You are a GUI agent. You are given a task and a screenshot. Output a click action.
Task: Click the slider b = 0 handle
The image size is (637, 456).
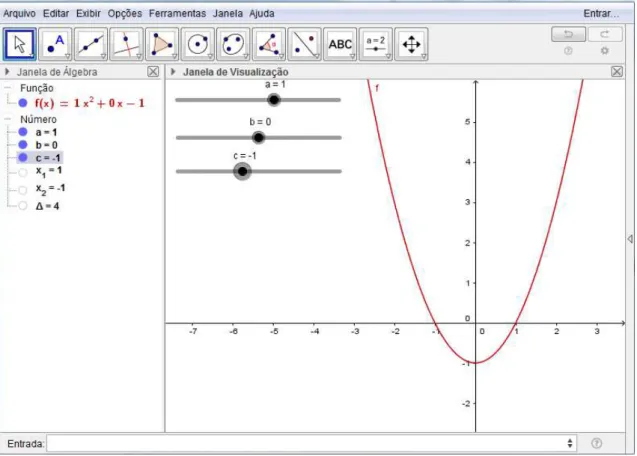tap(258, 137)
